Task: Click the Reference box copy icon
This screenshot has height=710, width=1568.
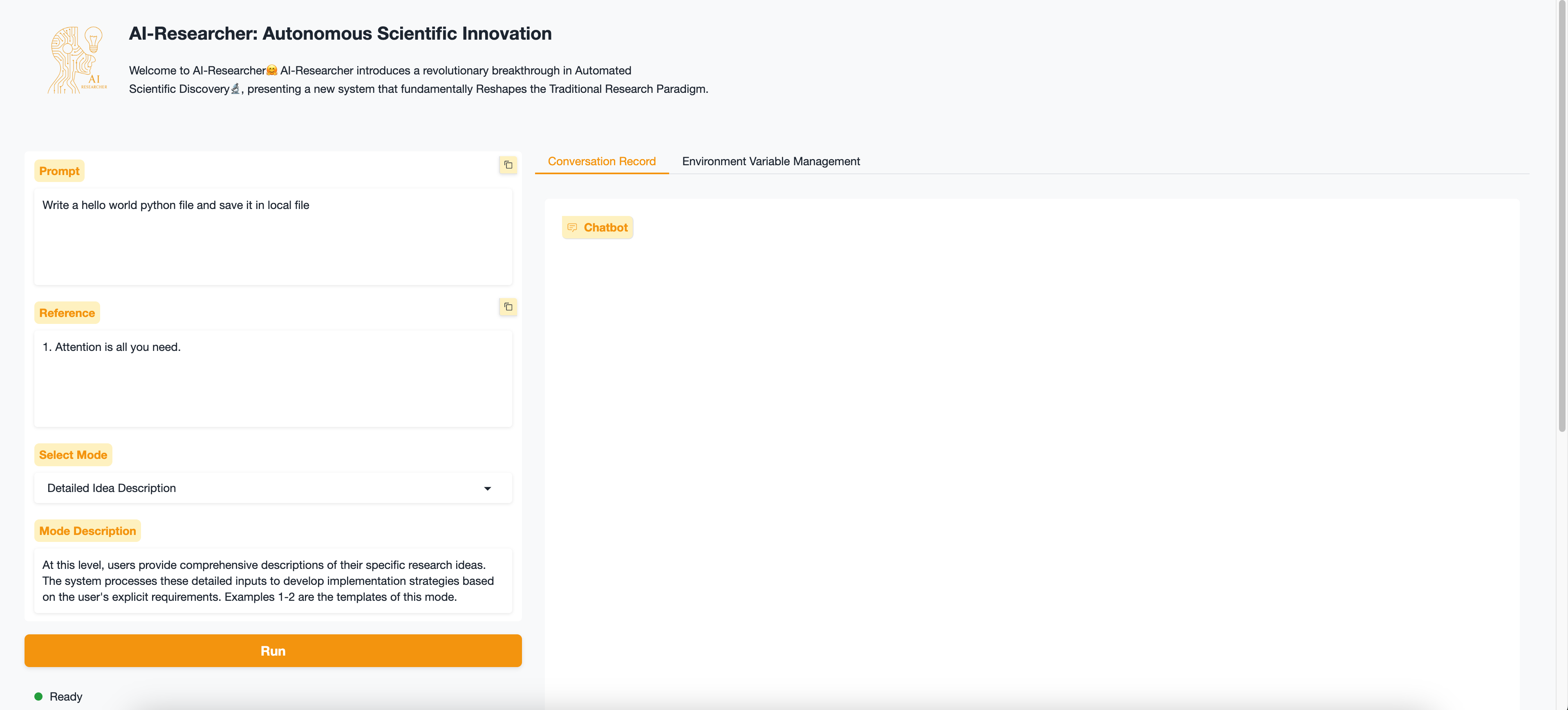Action: [508, 307]
